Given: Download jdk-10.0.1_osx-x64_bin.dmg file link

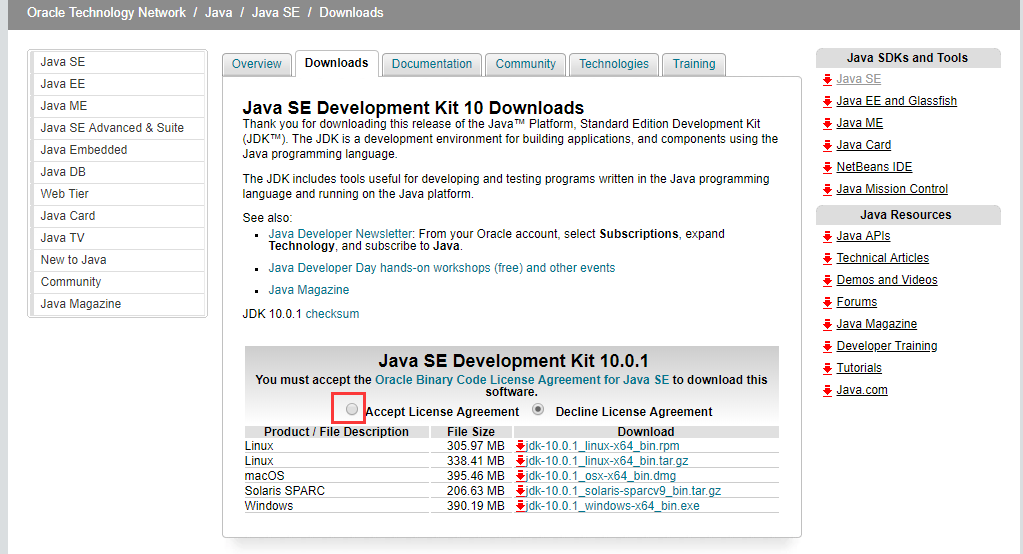Looking at the screenshot, I should (601, 476).
